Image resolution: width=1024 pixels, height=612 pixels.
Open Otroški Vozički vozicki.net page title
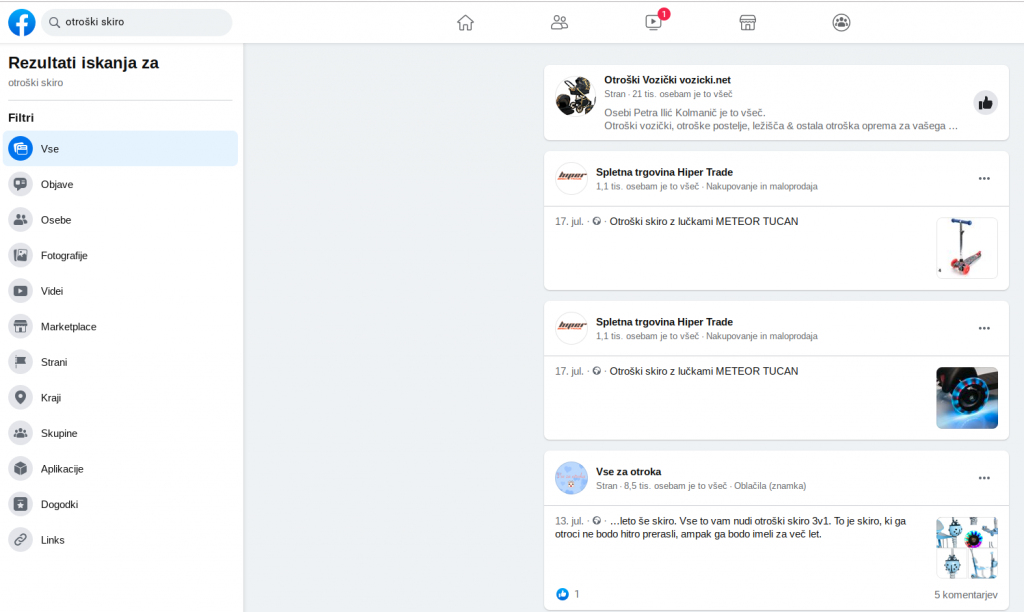click(667, 80)
